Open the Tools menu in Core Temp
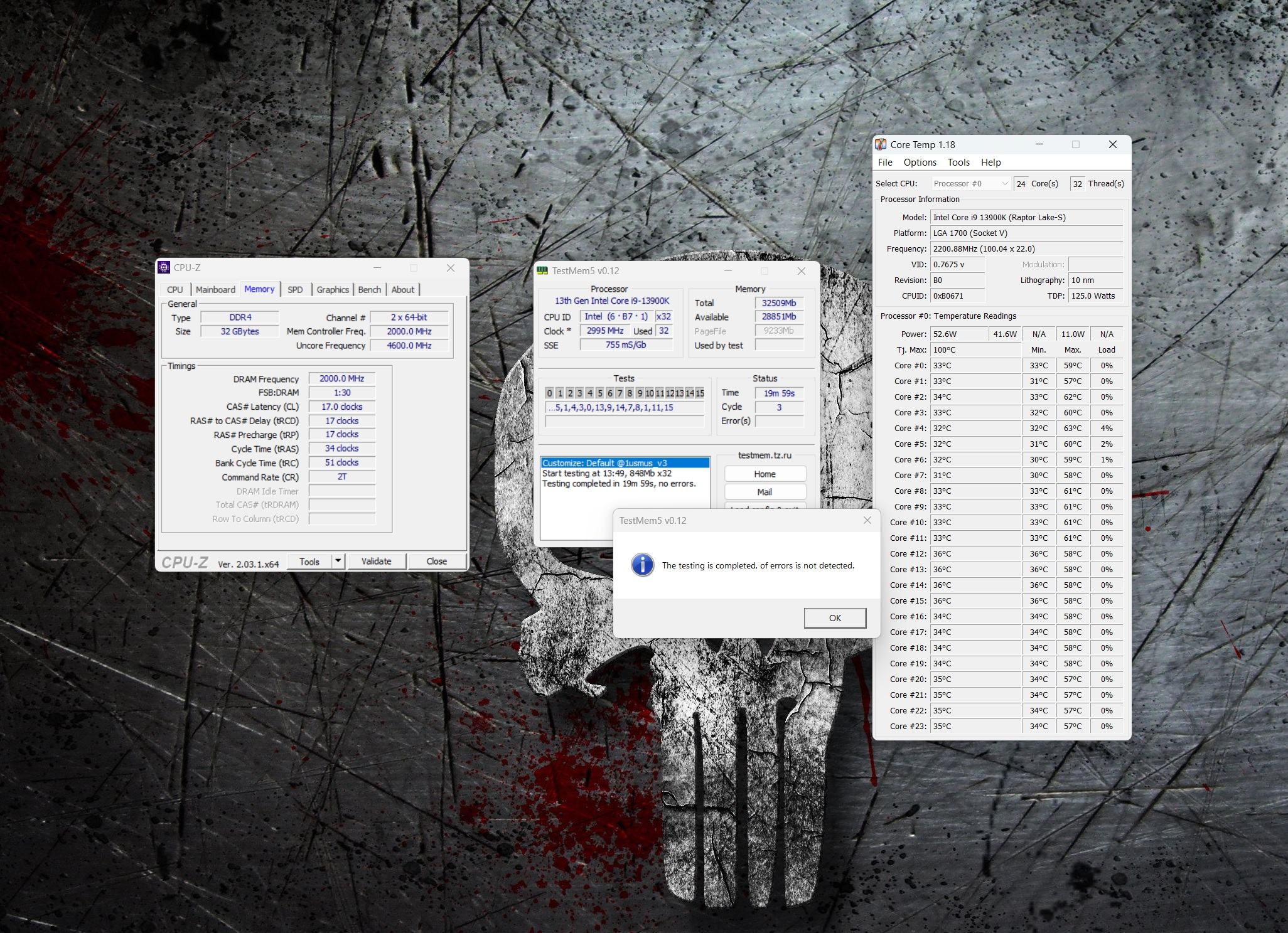This screenshot has height=933, width=1288. (958, 162)
